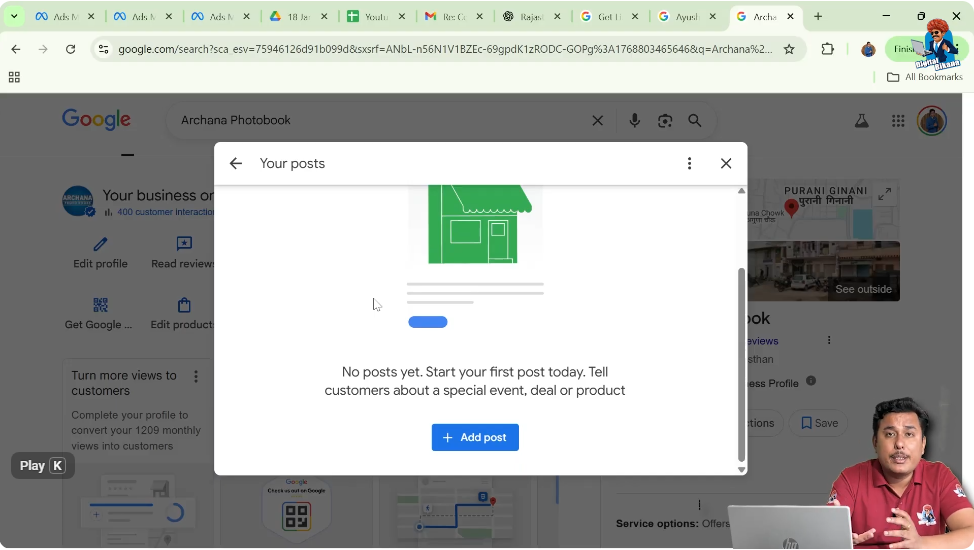
Task: Open Read reviews option
Action: tap(183, 253)
